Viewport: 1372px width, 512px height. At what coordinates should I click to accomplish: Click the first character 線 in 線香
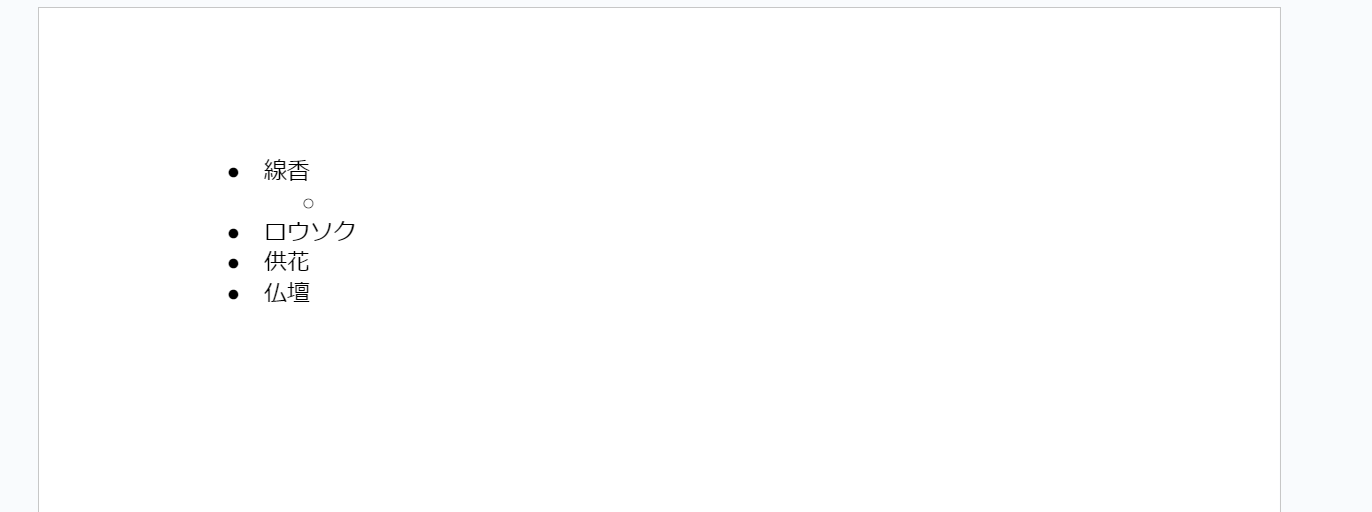coord(275,171)
